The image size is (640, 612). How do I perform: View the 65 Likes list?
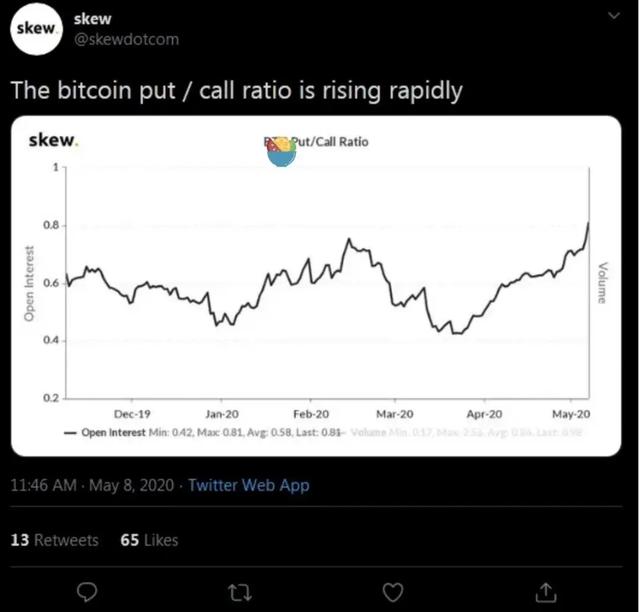tap(149, 540)
